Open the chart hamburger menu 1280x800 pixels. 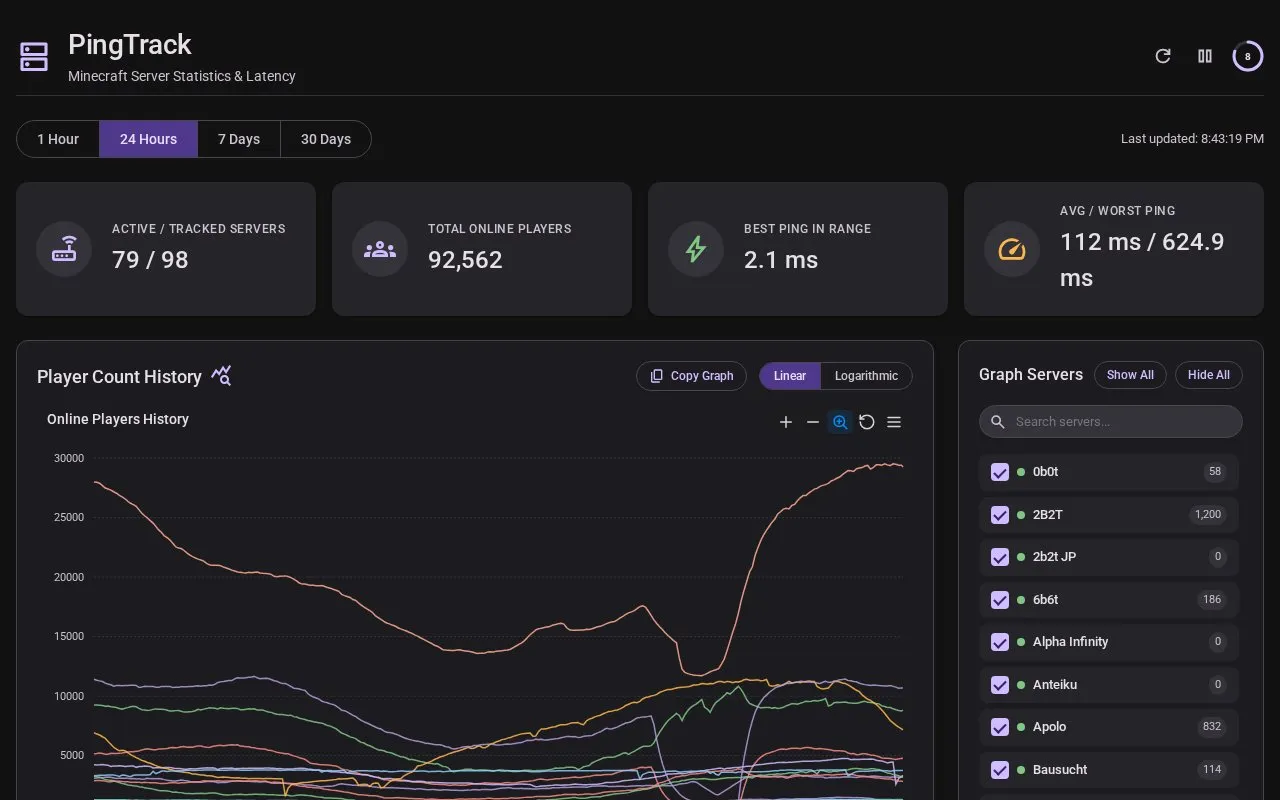tap(894, 422)
